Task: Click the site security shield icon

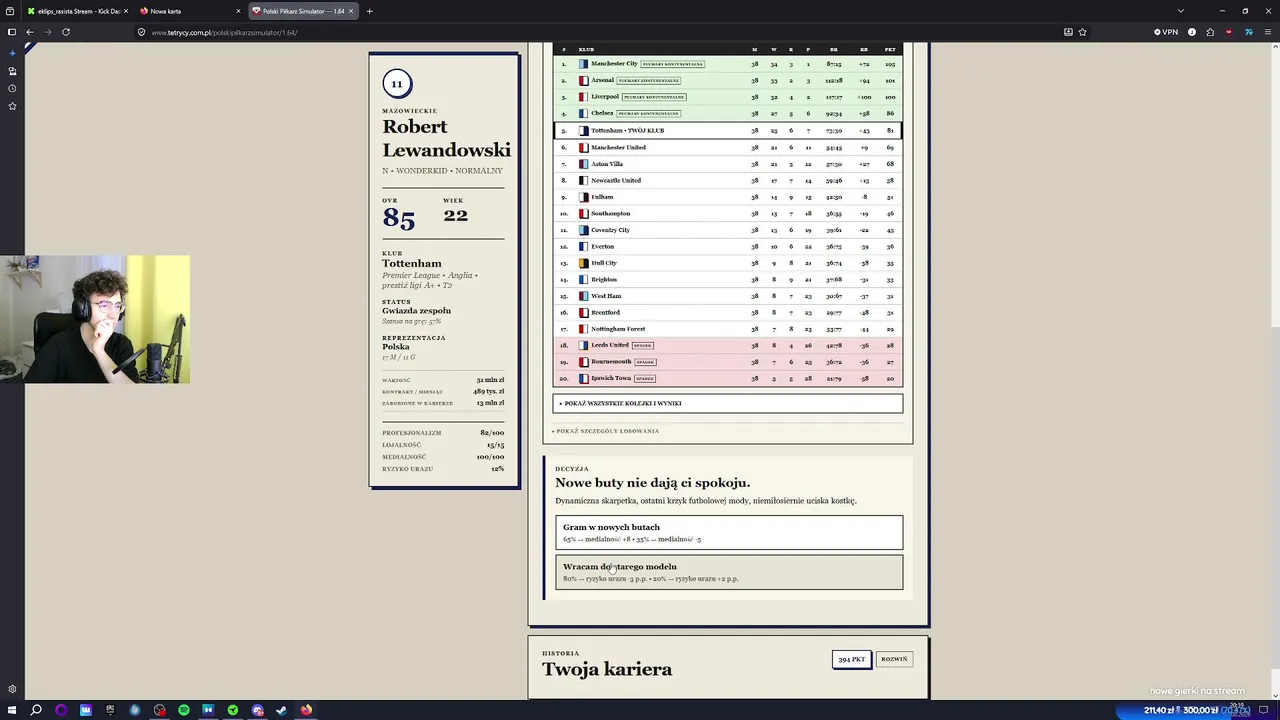Action: 142,32
